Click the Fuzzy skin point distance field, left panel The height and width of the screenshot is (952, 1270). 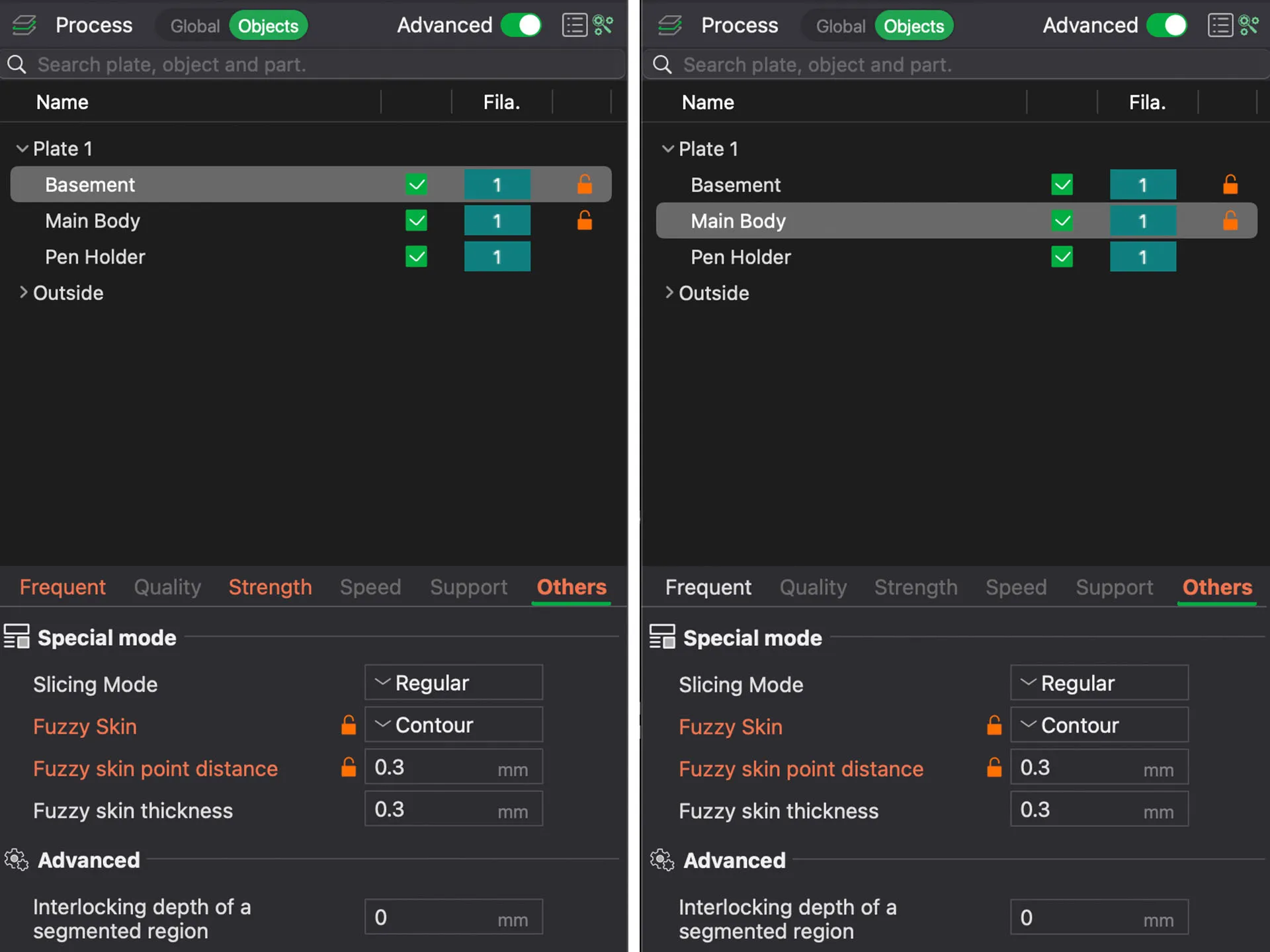pyautogui.click(x=454, y=767)
